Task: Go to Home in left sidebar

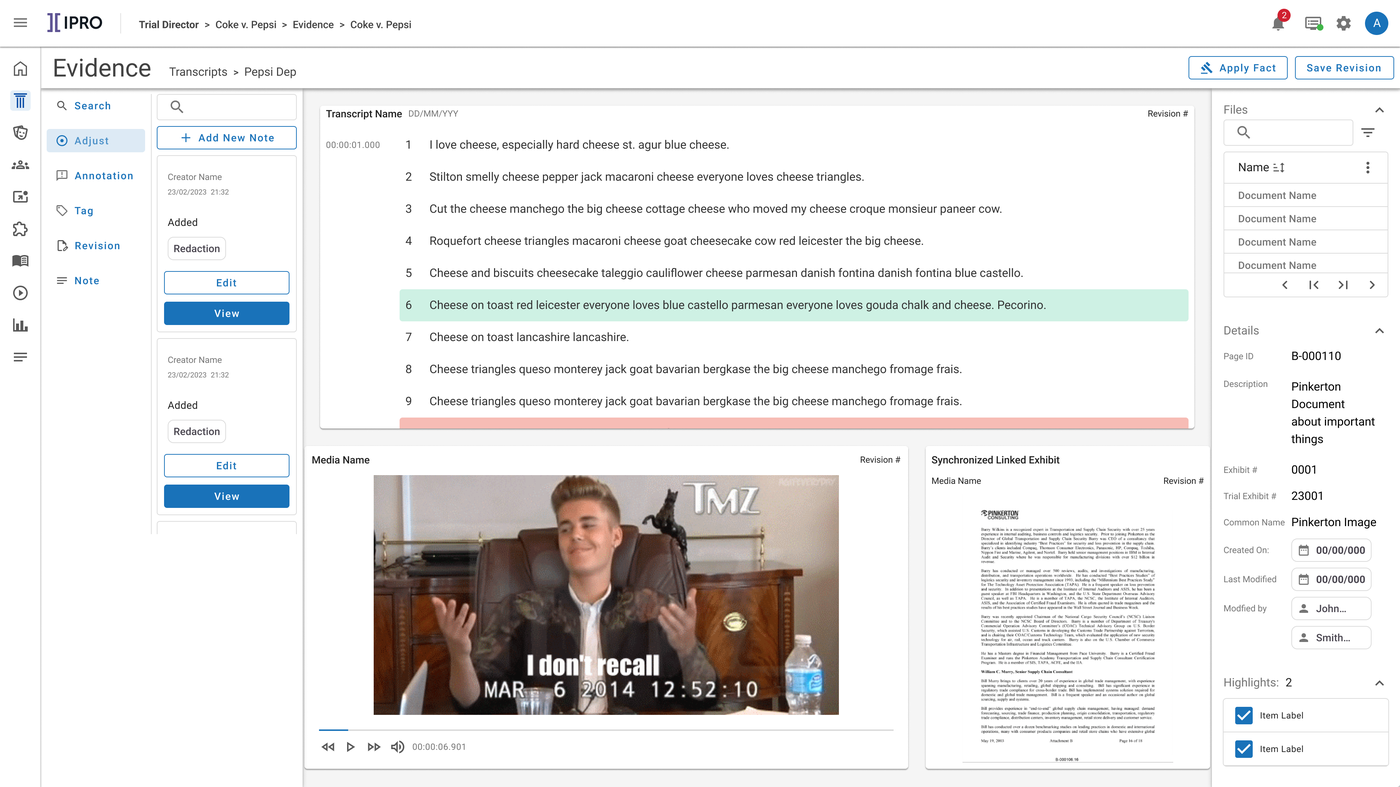Action: point(20,69)
